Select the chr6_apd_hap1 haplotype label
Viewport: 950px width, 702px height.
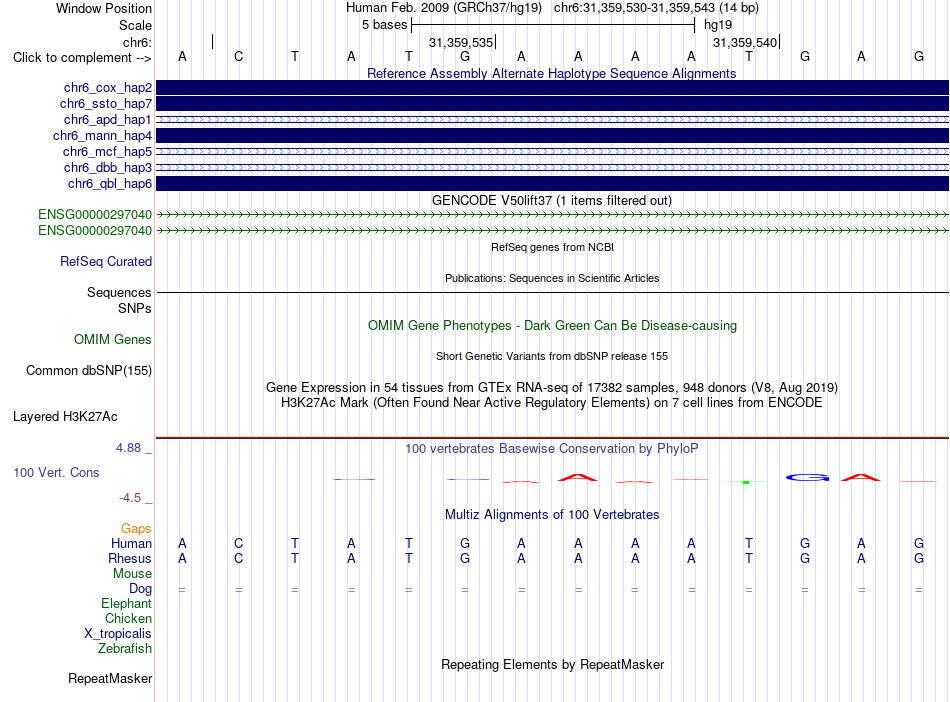click(x=108, y=120)
